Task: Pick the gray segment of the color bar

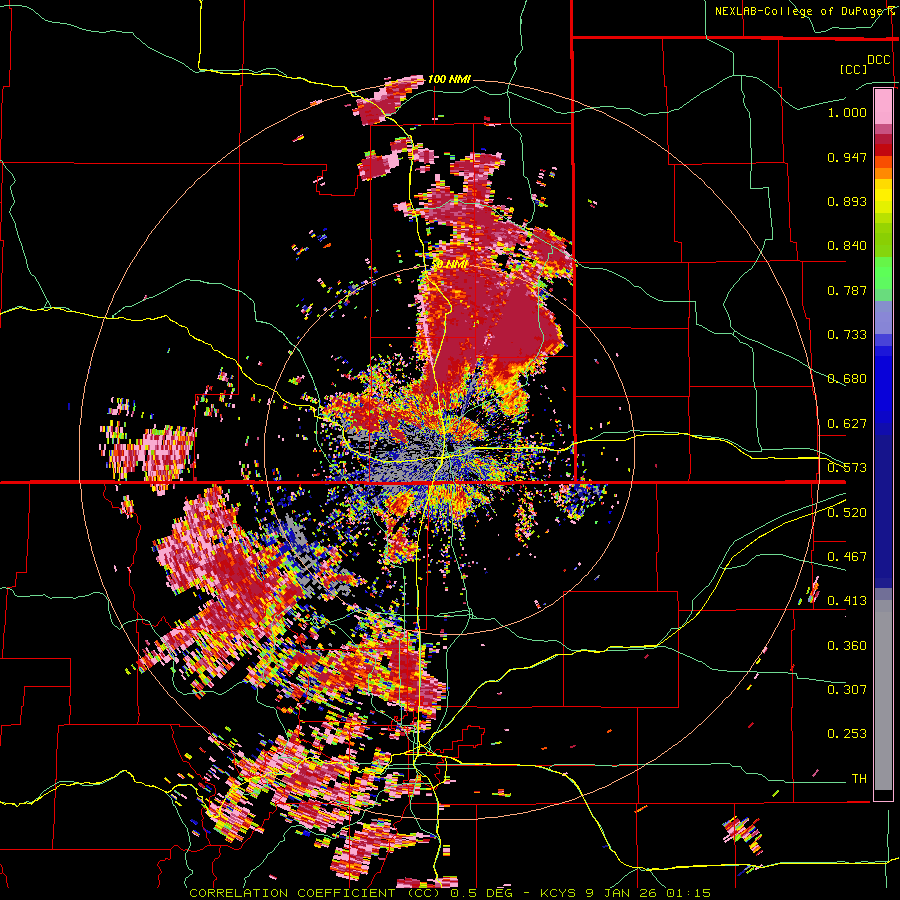Action: 883,695
